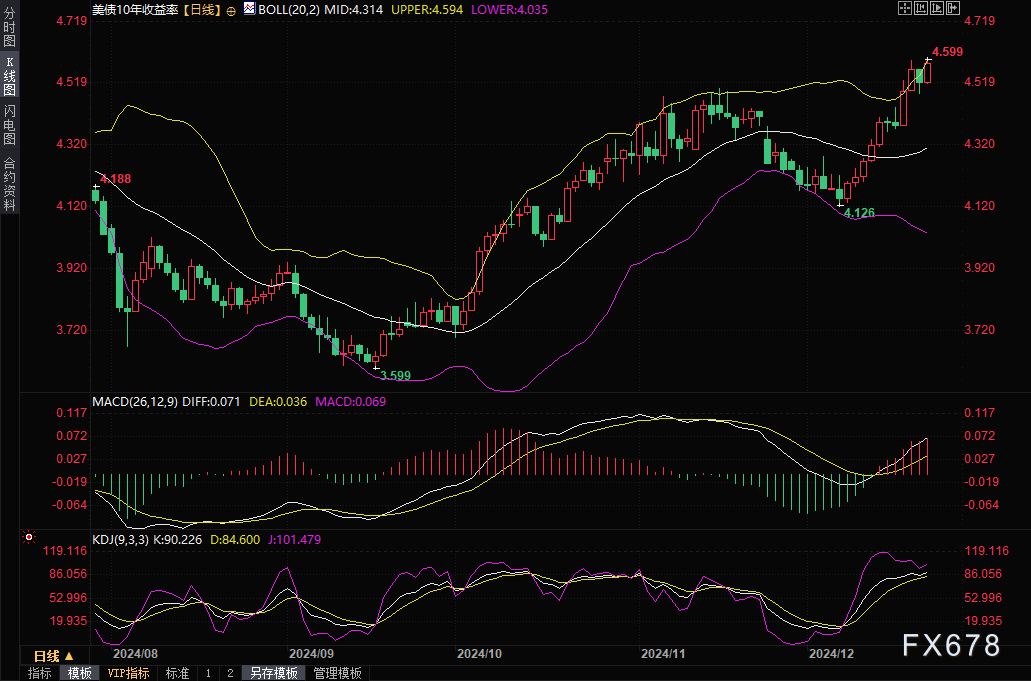Click the 另存模板 button
Viewport: 1031px width, 681px height.
[x=274, y=673]
